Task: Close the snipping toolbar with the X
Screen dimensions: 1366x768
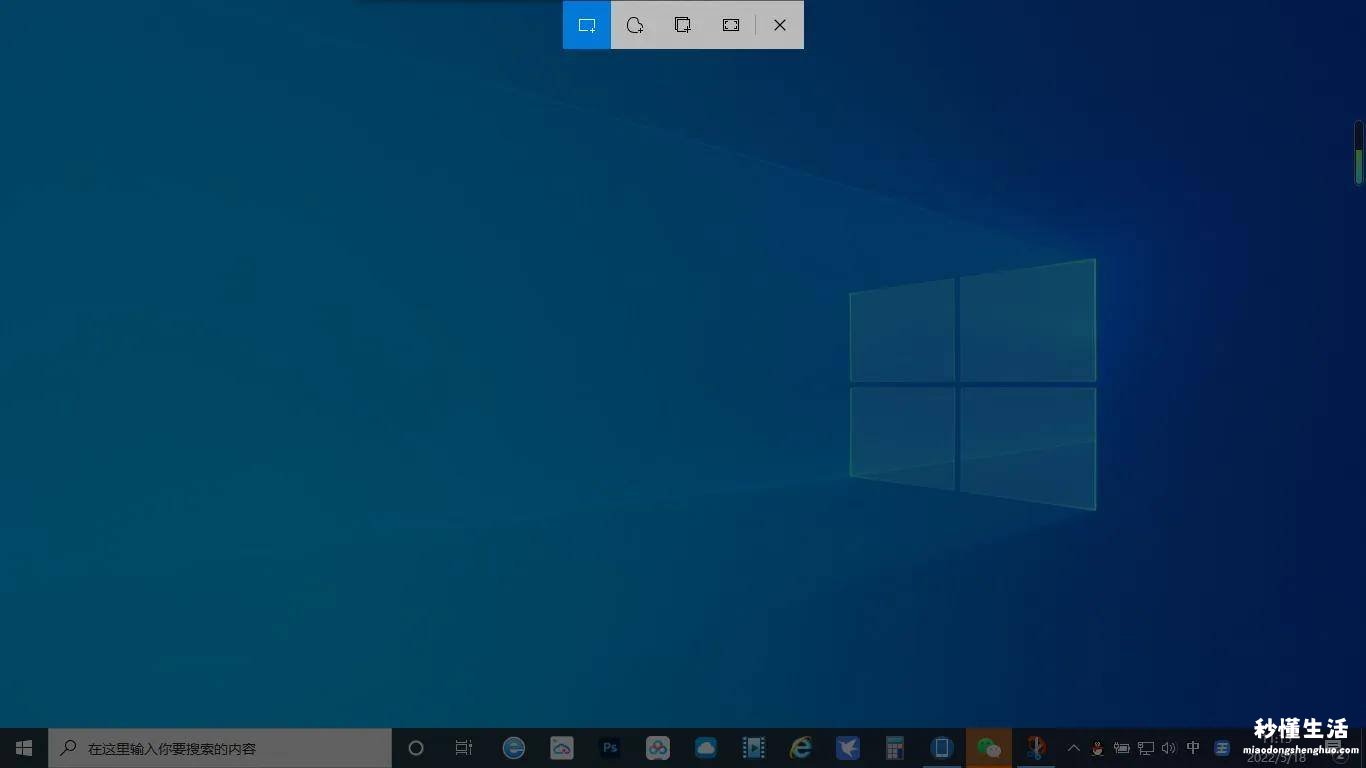Action: [780, 25]
